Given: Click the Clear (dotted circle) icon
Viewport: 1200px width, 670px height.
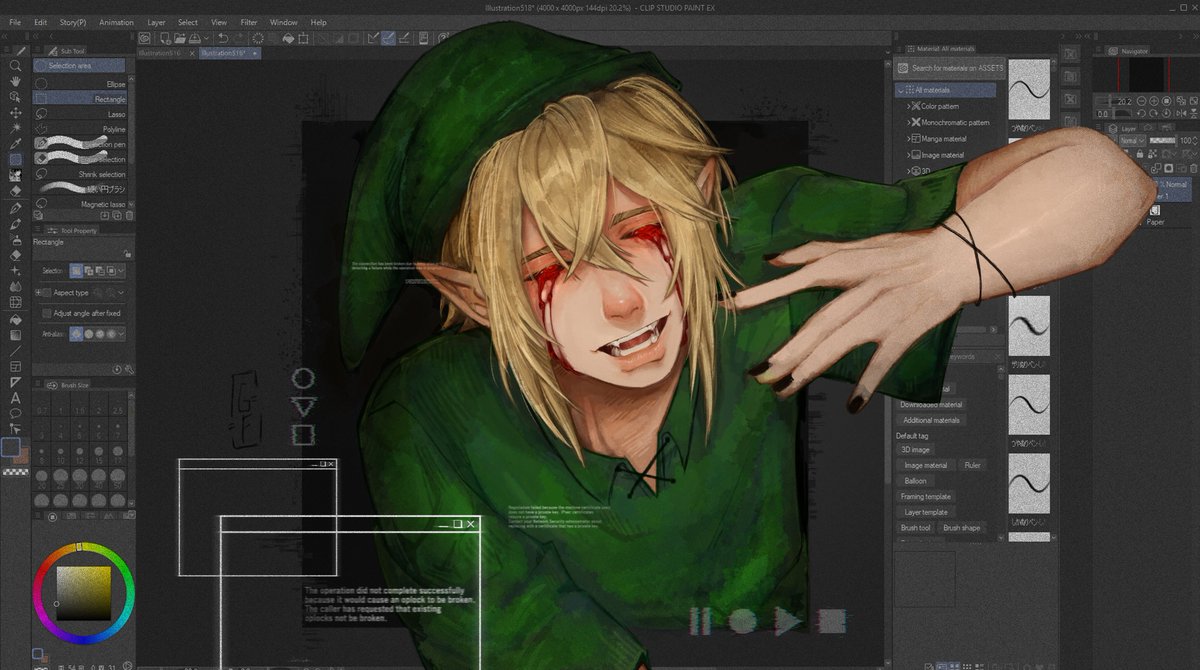Looking at the screenshot, I should (259, 39).
